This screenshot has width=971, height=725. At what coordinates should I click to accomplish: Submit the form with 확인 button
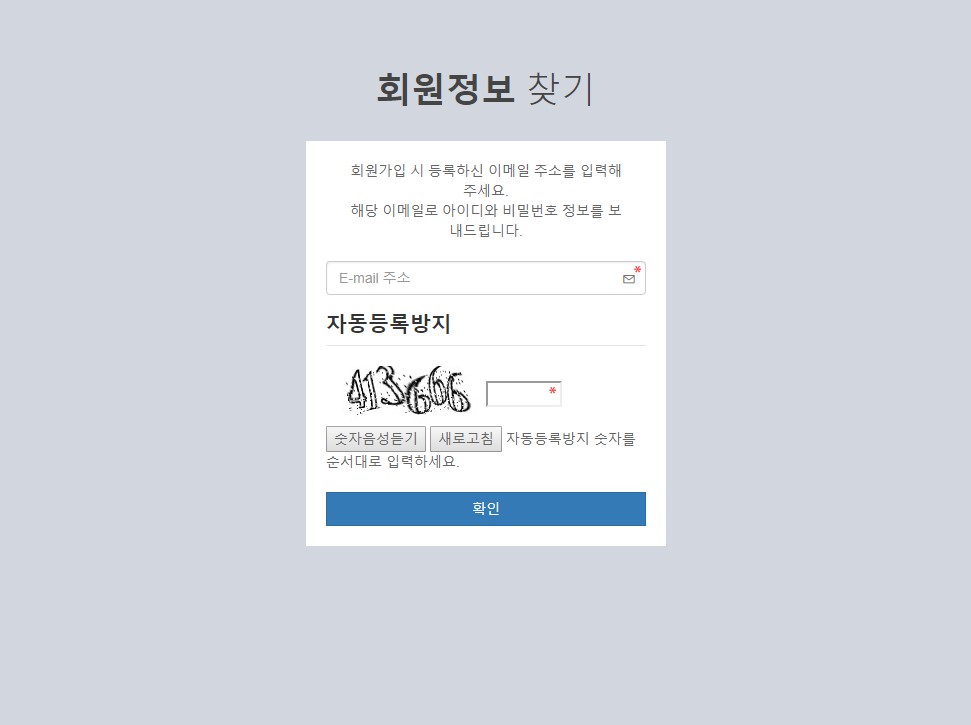pos(486,509)
